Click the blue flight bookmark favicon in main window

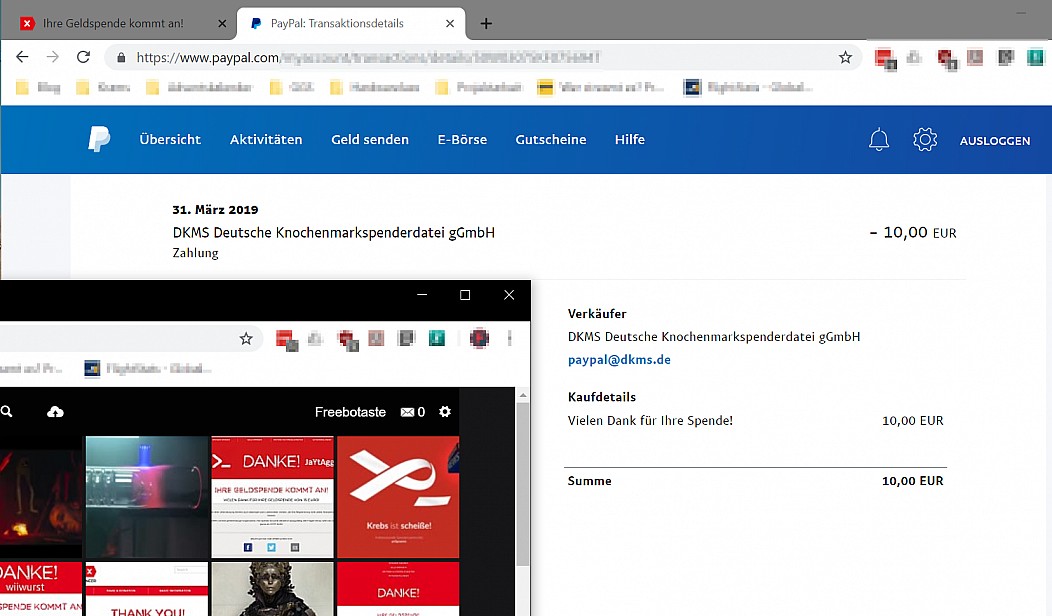tap(692, 87)
